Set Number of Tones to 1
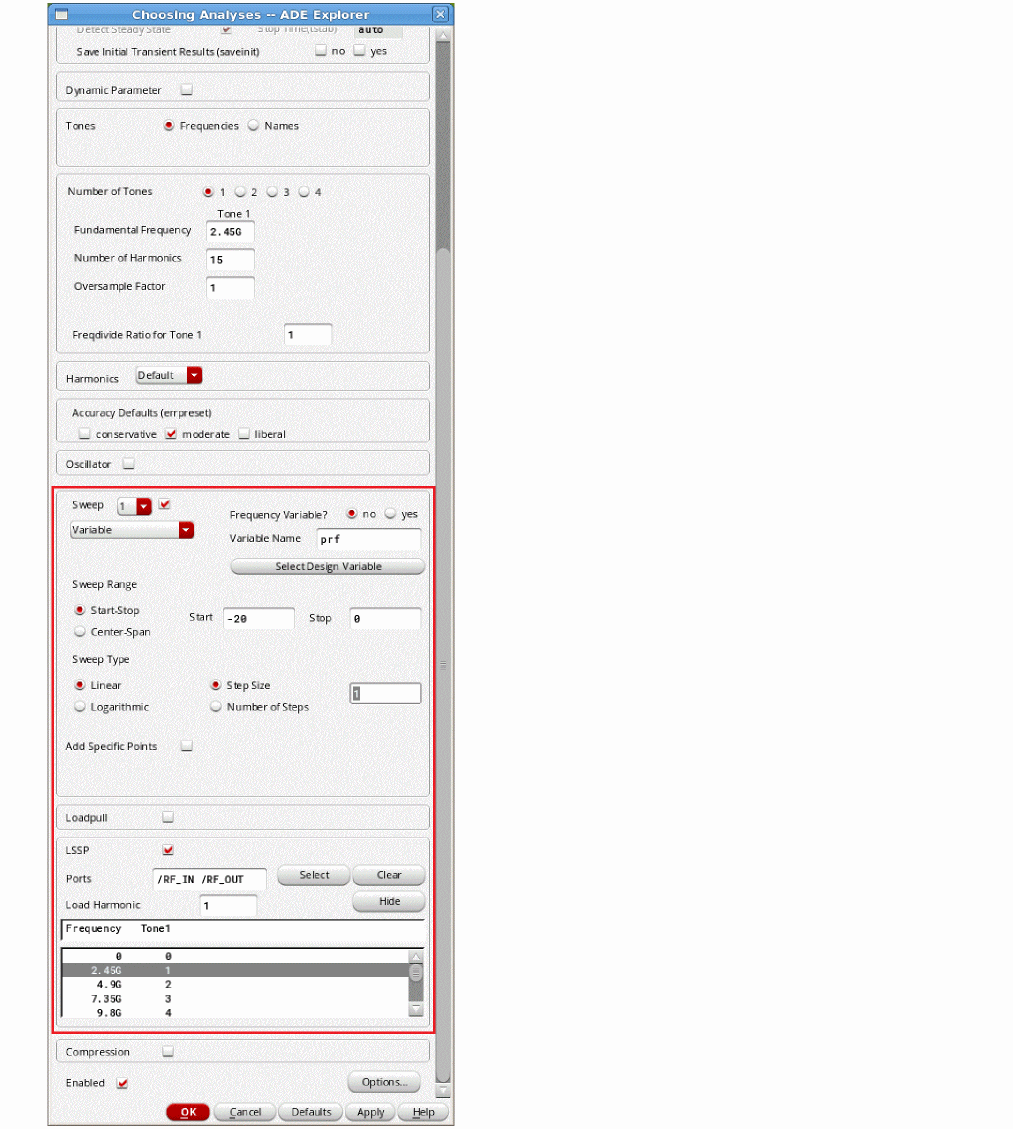This screenshot has width=1013, height=1129. pos(208,192)
